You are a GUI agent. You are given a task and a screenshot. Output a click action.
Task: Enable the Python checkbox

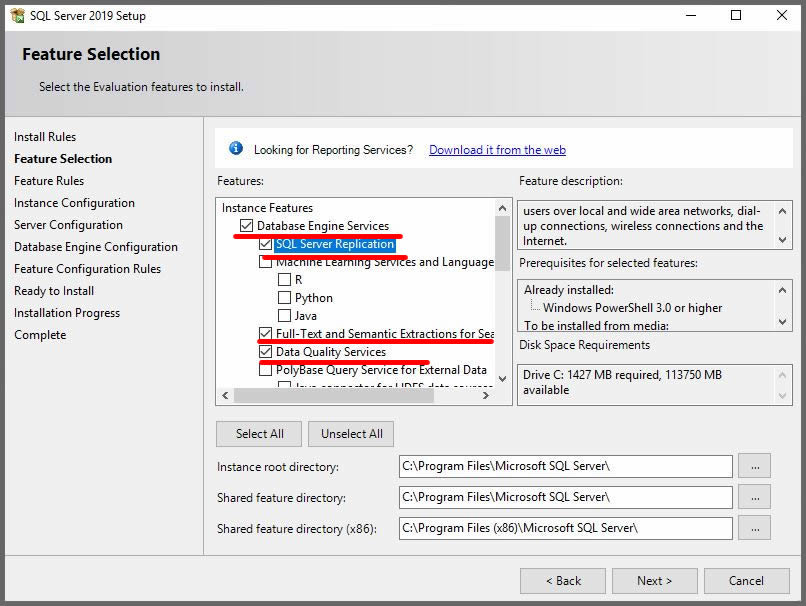[284, 298]
